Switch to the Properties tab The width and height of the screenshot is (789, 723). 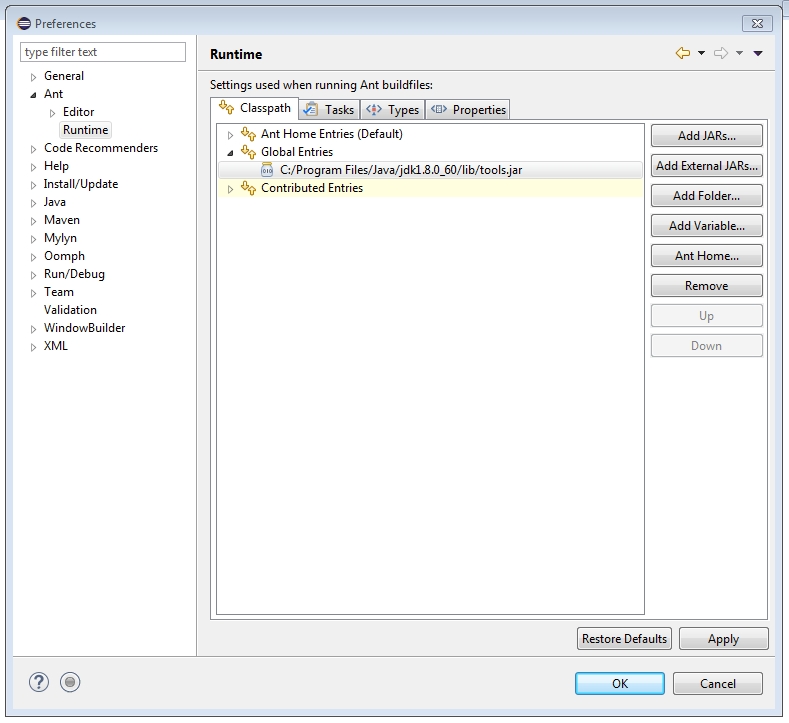coord(468,109)
